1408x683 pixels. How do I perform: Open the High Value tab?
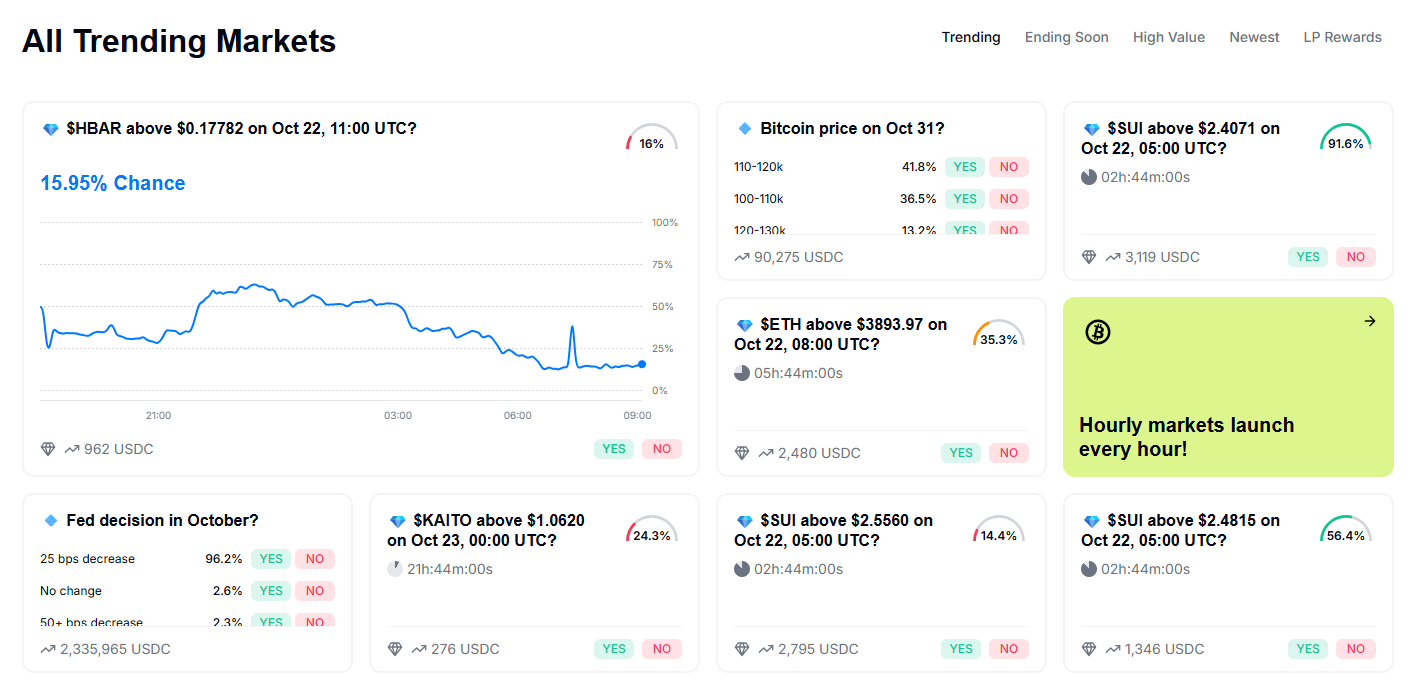(x=1168, y=37)
